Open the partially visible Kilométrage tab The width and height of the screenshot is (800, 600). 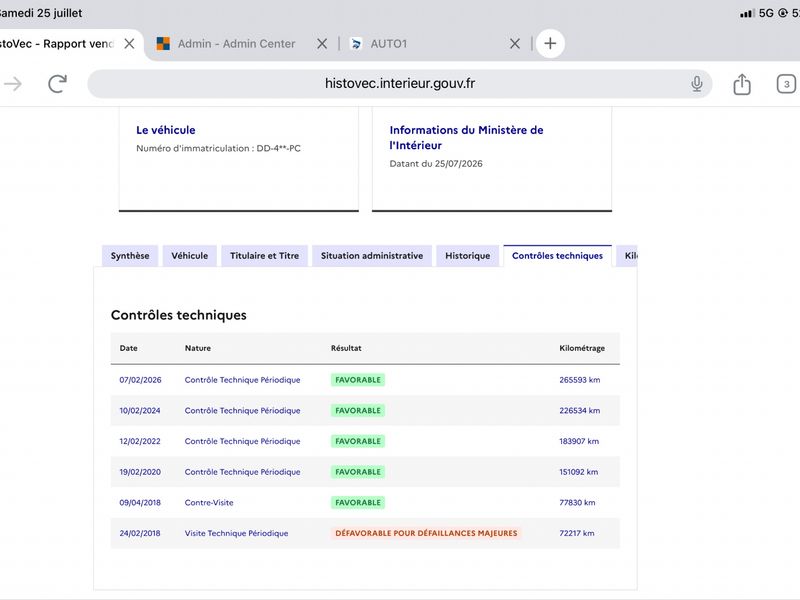(x=628, y=256)
